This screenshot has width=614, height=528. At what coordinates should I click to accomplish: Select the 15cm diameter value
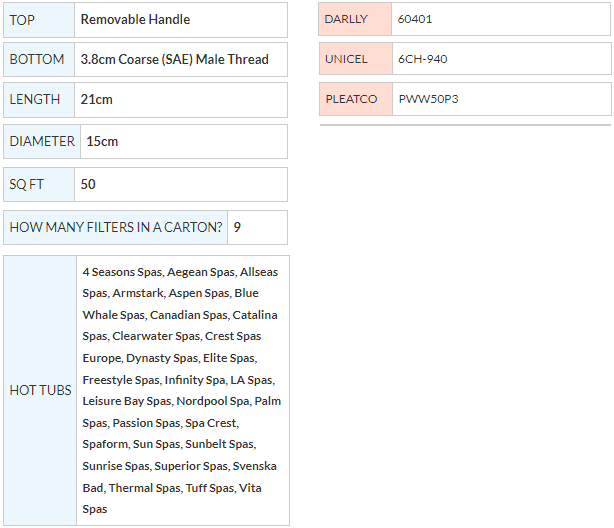(102, 142)
